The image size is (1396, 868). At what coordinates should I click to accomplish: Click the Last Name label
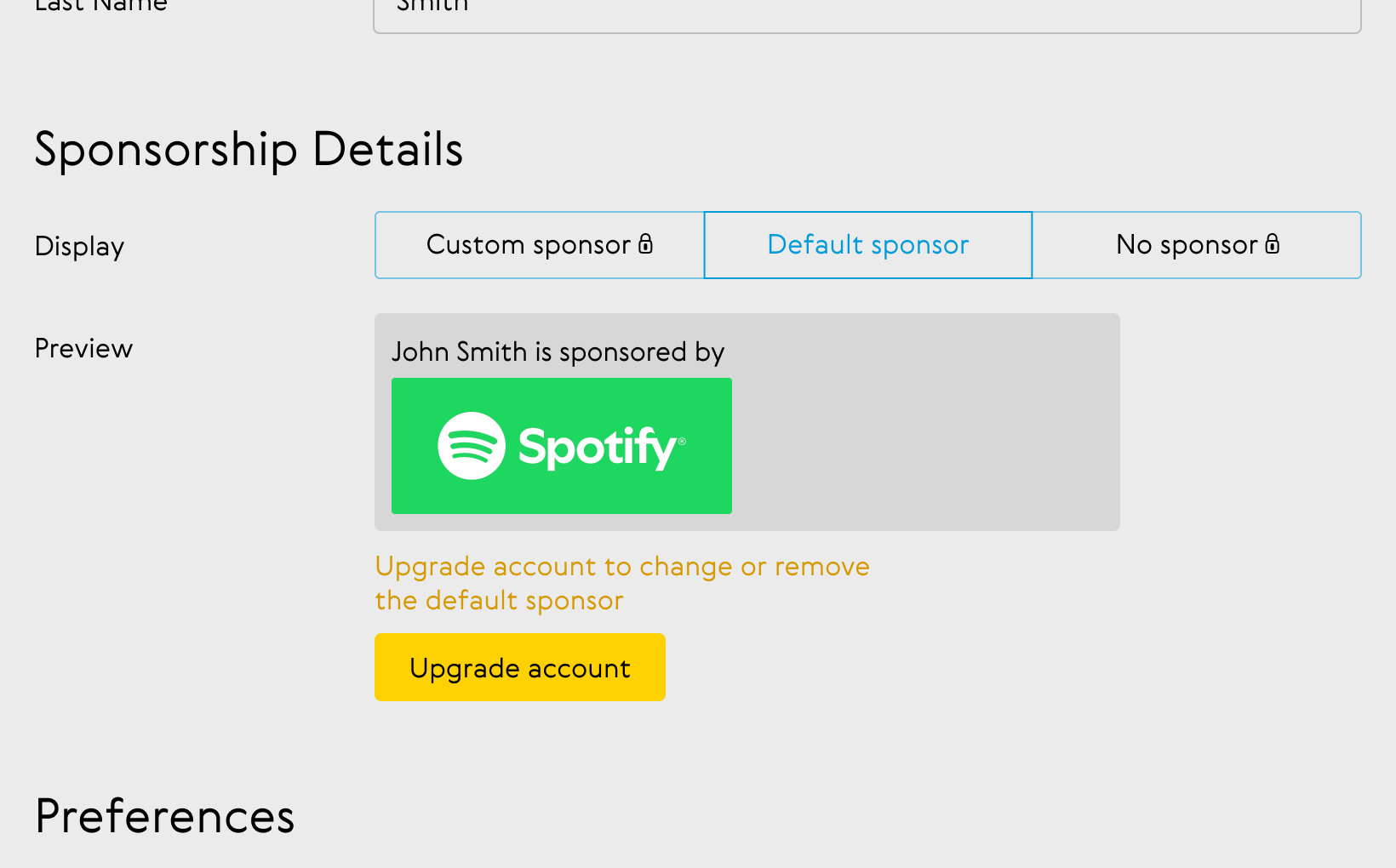coord(100,5)
